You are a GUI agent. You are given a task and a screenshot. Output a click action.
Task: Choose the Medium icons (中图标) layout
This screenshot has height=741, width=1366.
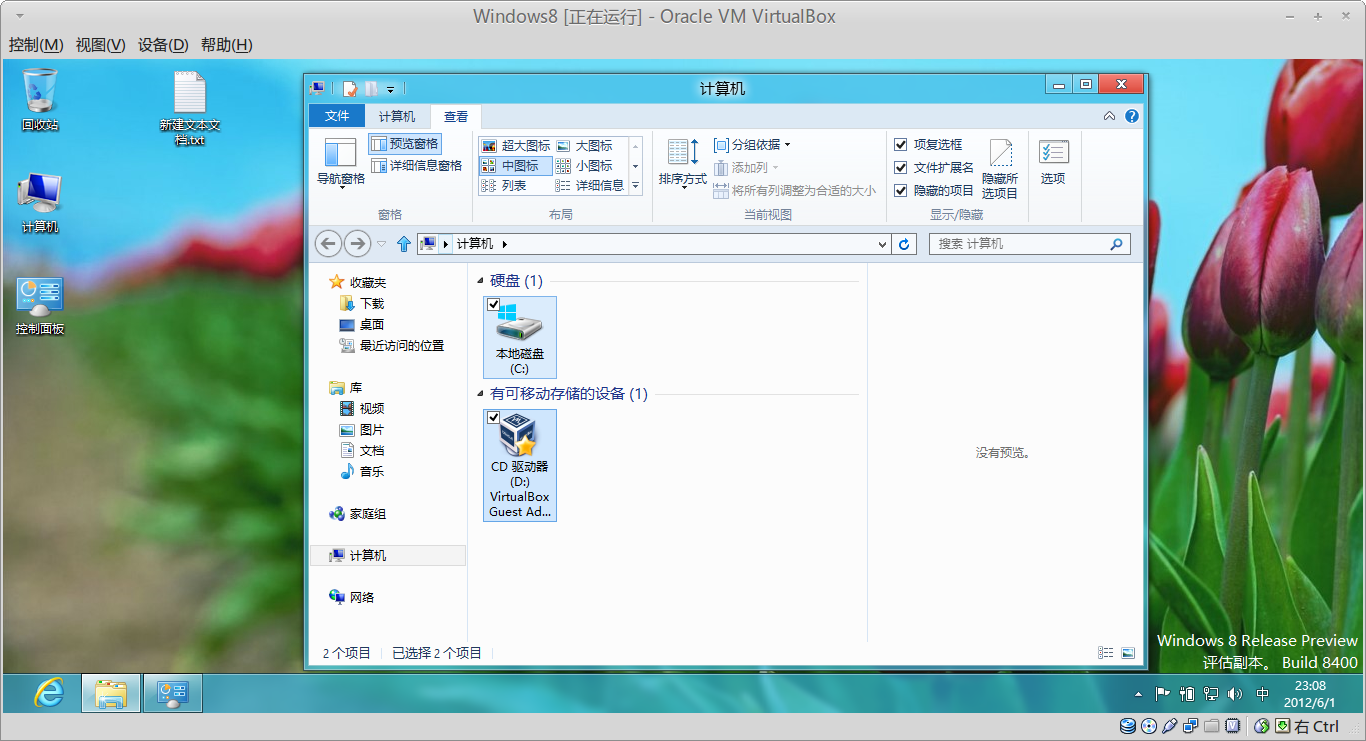[515, 166]
